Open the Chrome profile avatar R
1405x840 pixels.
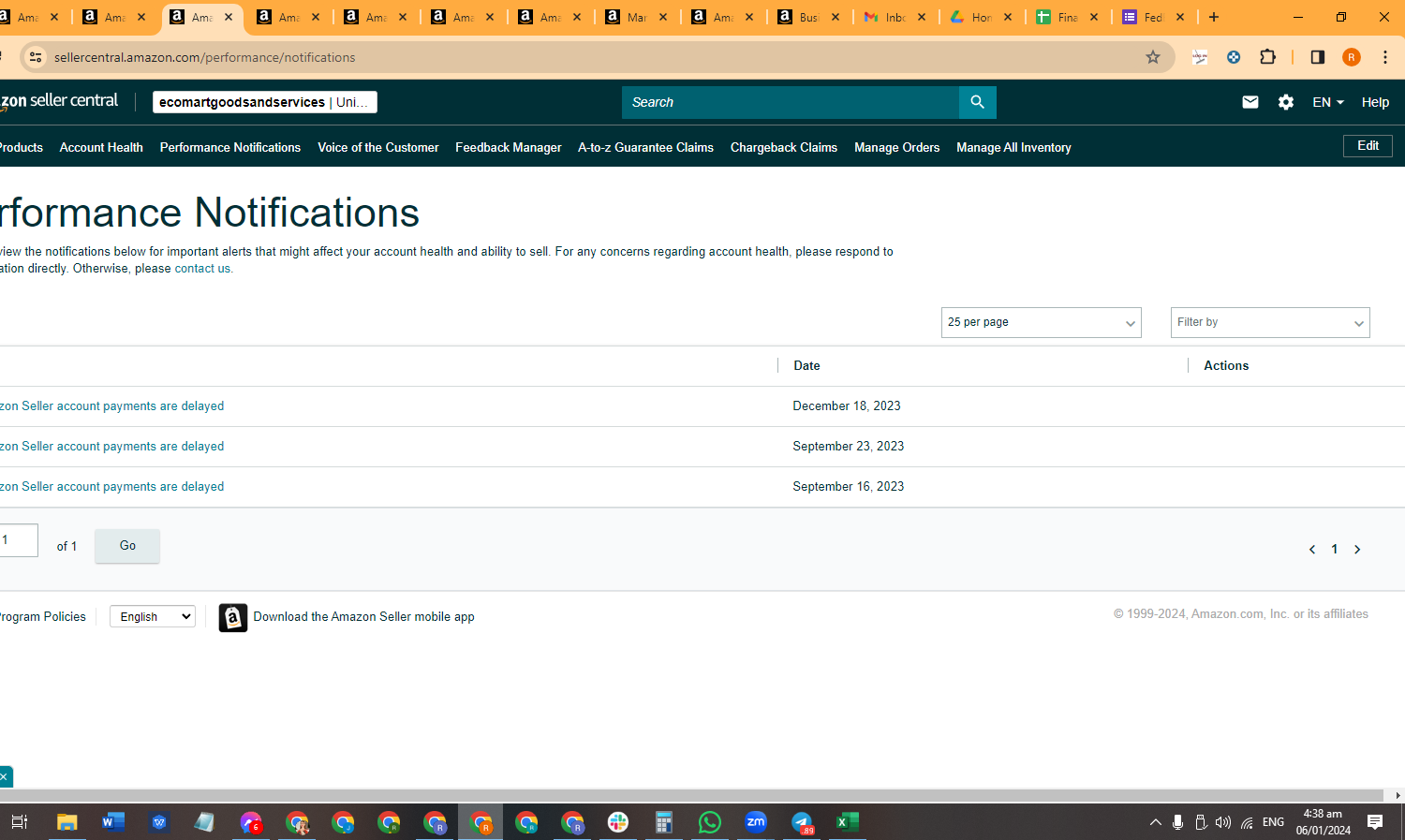1352,57
